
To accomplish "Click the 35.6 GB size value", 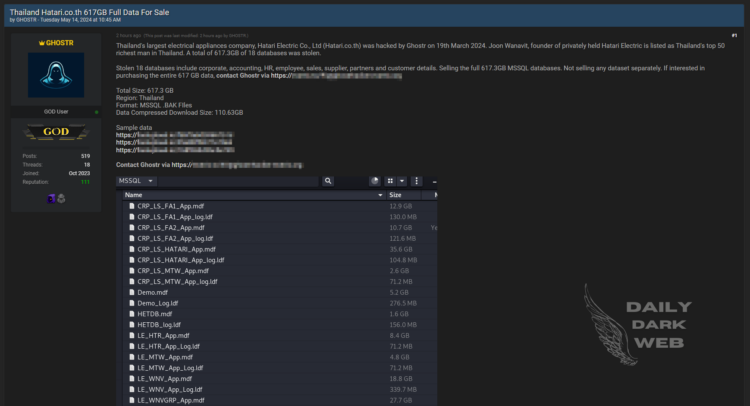I will pos(401,249).
